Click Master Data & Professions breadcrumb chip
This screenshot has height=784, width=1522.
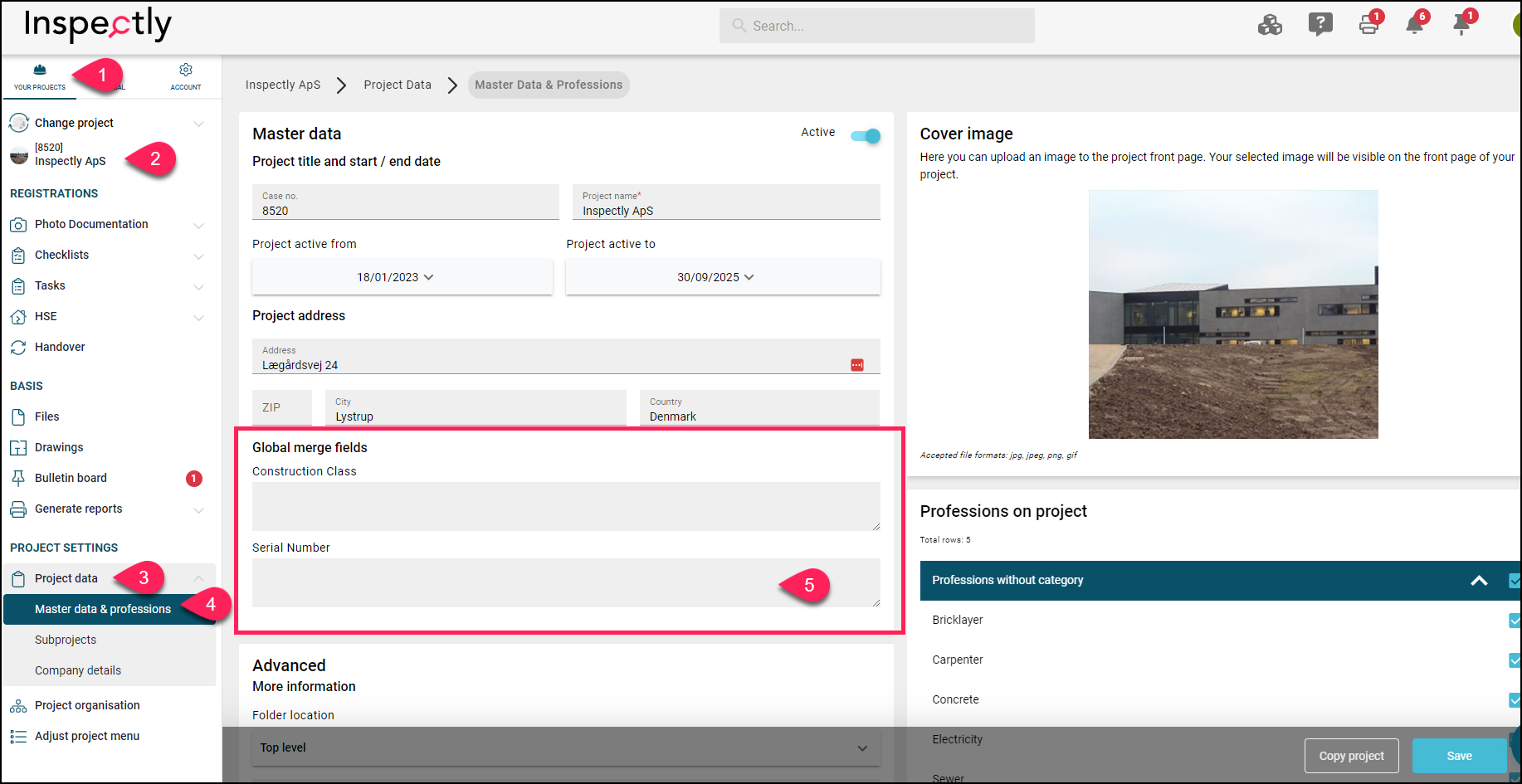549,85
